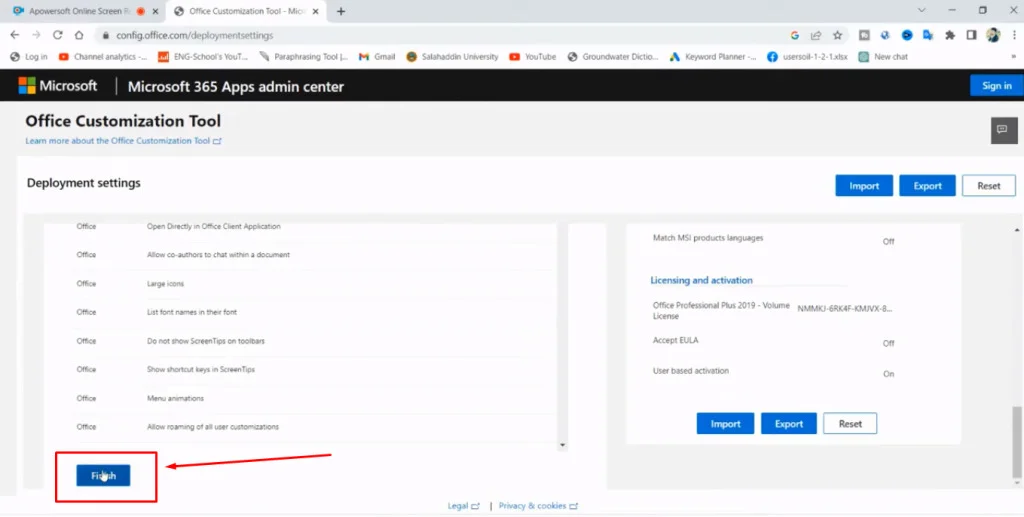1024x517 pixels.
Task: Open the Keyword Planner bookmark
Action: click(x=713, y=57)
